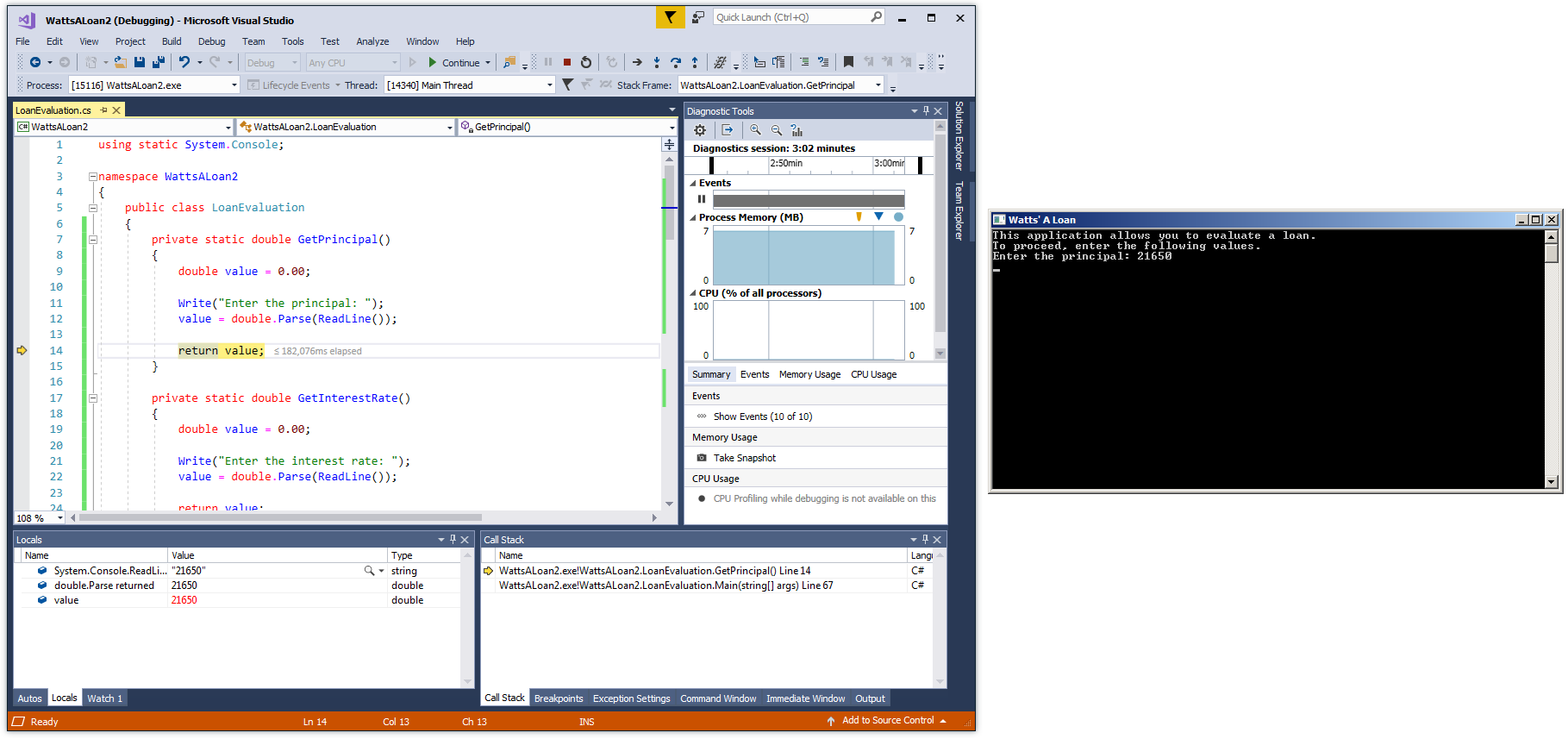The height and width of the screenshot is (739, 1568).
Task: Click the Take Snapshot camera icon
Action: [702, 458]
